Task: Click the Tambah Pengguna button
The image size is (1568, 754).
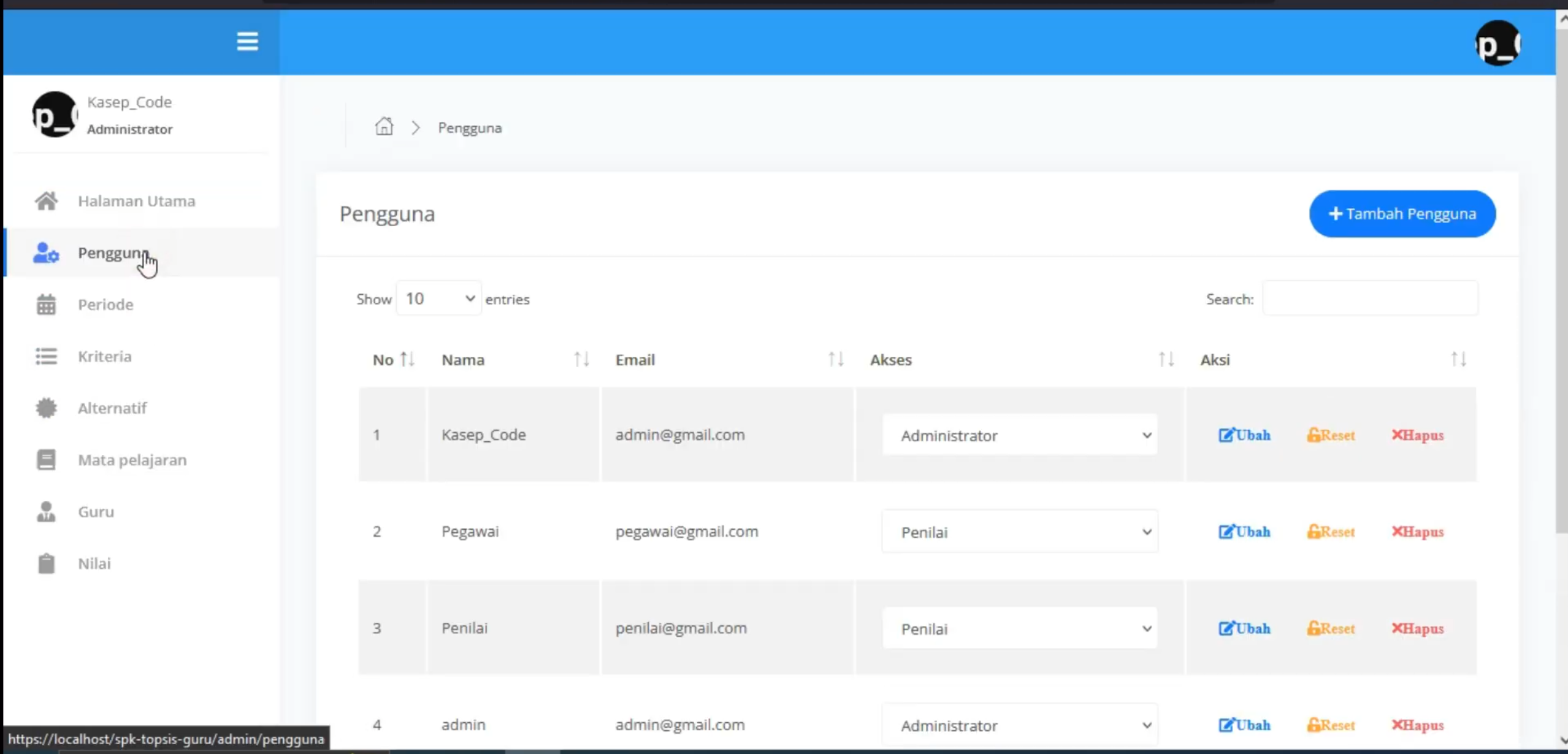Action: (1402, 214)
